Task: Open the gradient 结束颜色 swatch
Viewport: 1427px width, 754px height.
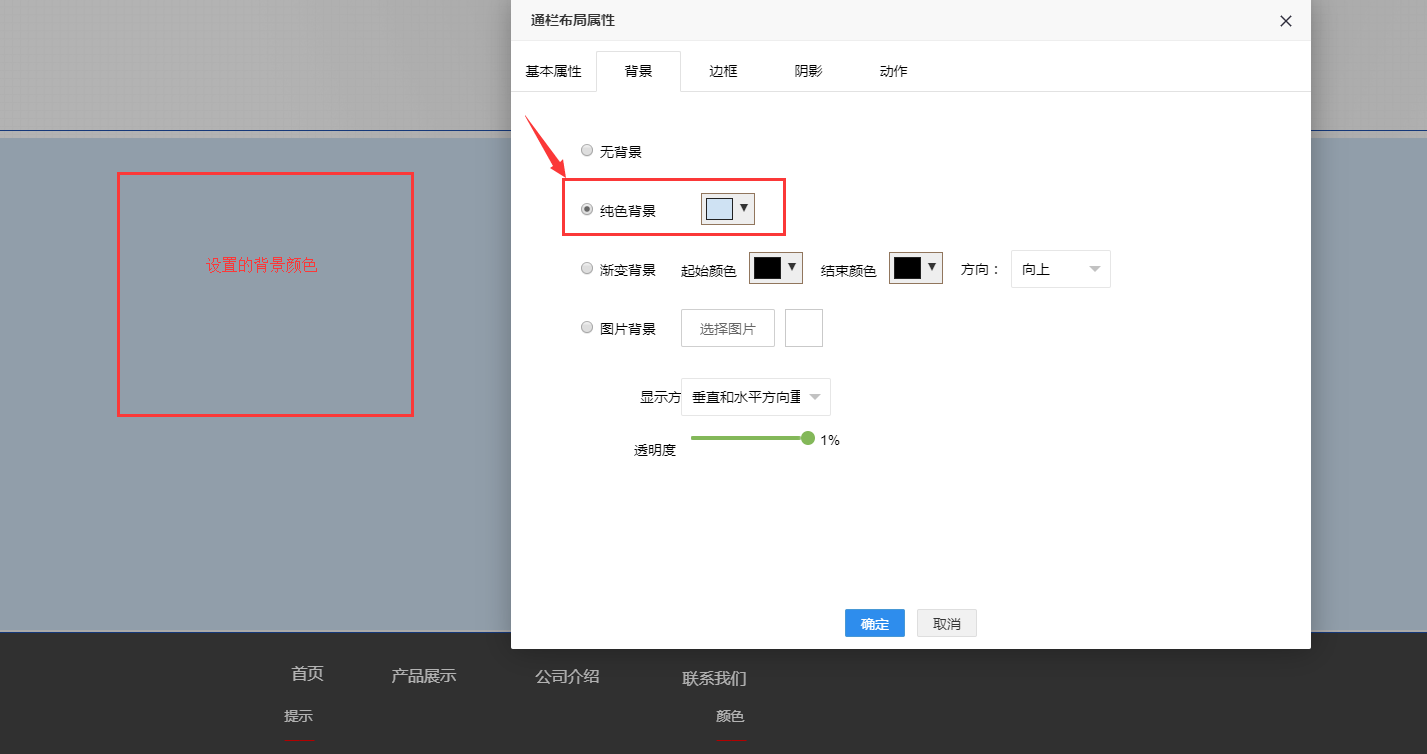Action: point(915,268)
